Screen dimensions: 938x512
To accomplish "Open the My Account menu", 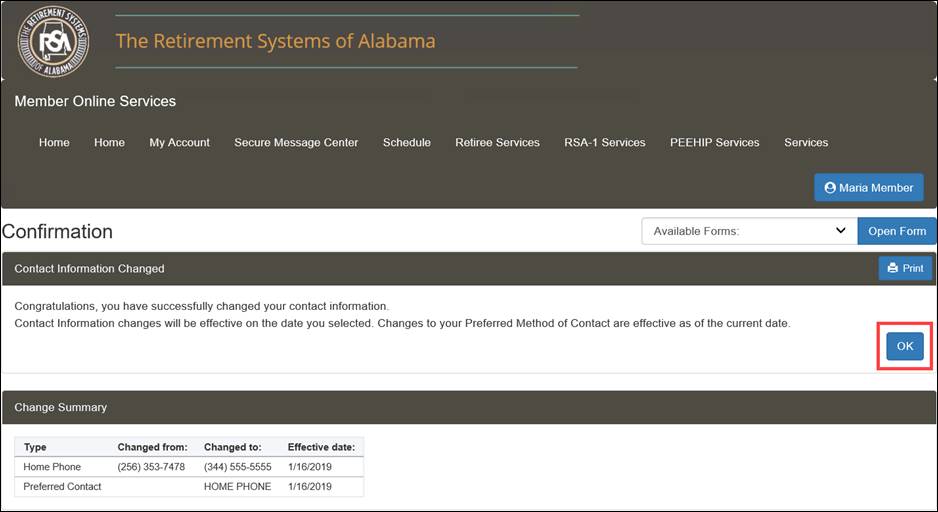I will point(179,143).
